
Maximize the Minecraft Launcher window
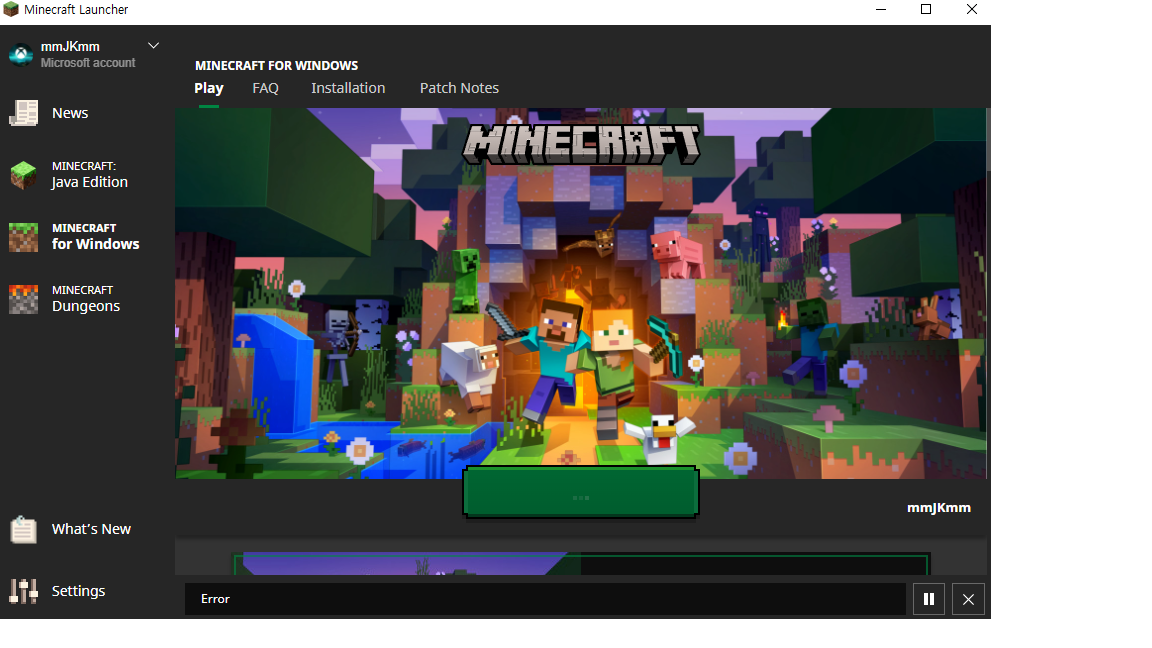(x=926, y=10)
